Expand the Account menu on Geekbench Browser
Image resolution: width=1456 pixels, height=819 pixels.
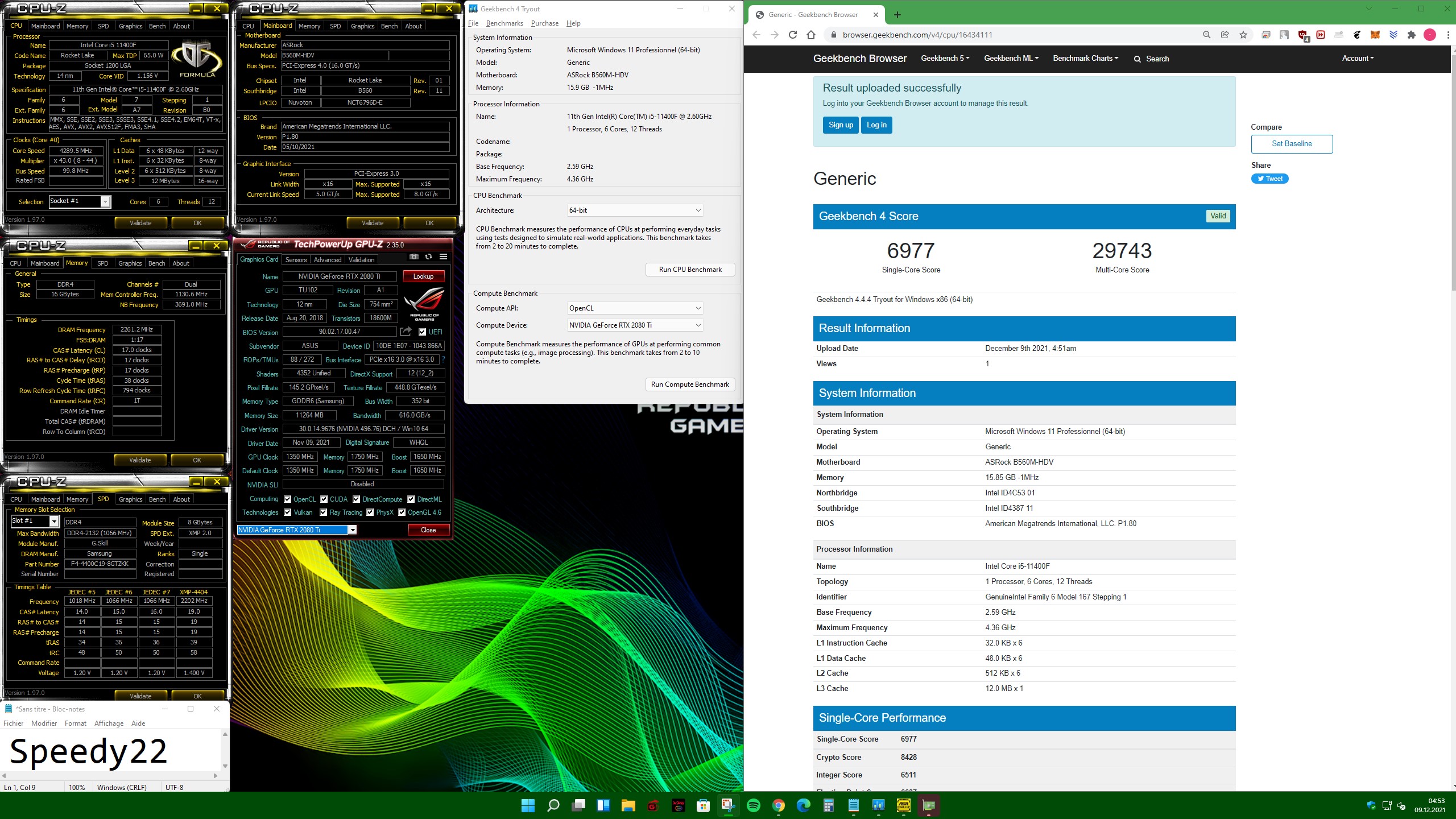1358,58
